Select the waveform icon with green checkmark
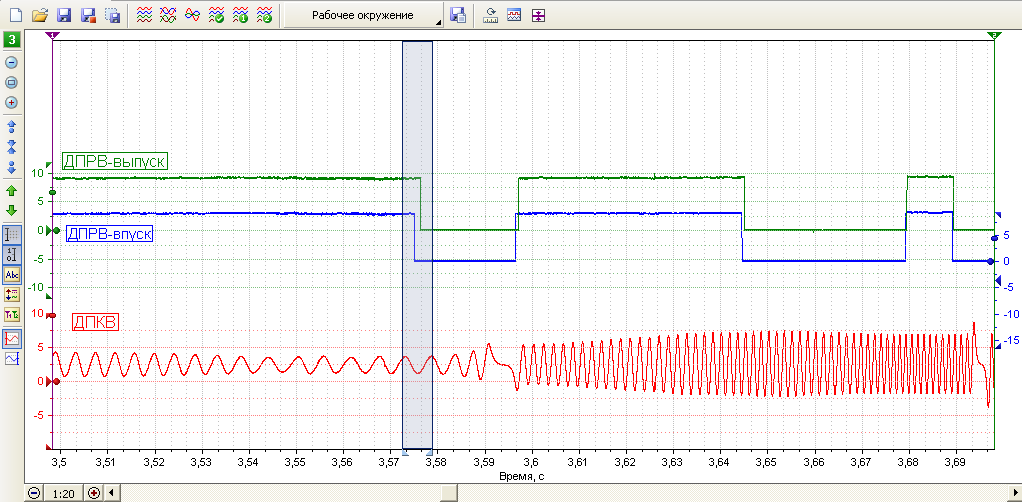This screenshot has width=1022, height=502. pos(216,15)
